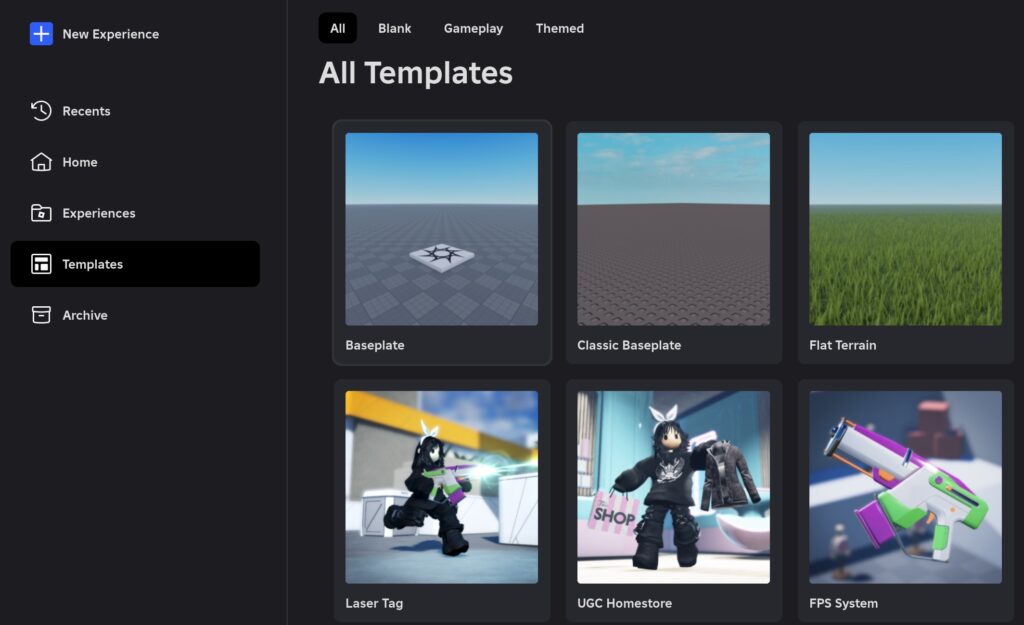1024x625 pixels.
Task: Click the New Experience text label
Action: (x=110, y=34)
